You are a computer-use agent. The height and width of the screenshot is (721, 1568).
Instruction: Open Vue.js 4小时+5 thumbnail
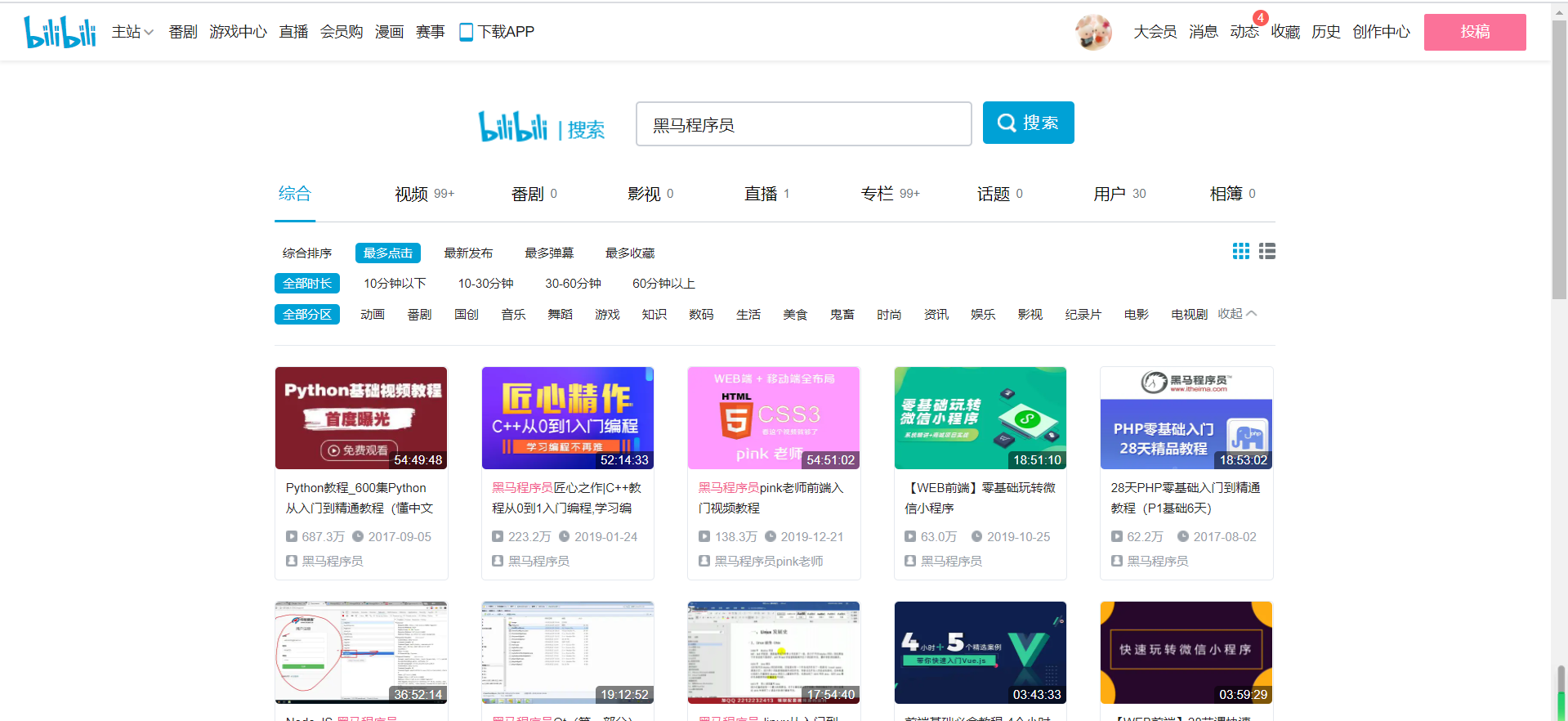[x=981, y=652]
